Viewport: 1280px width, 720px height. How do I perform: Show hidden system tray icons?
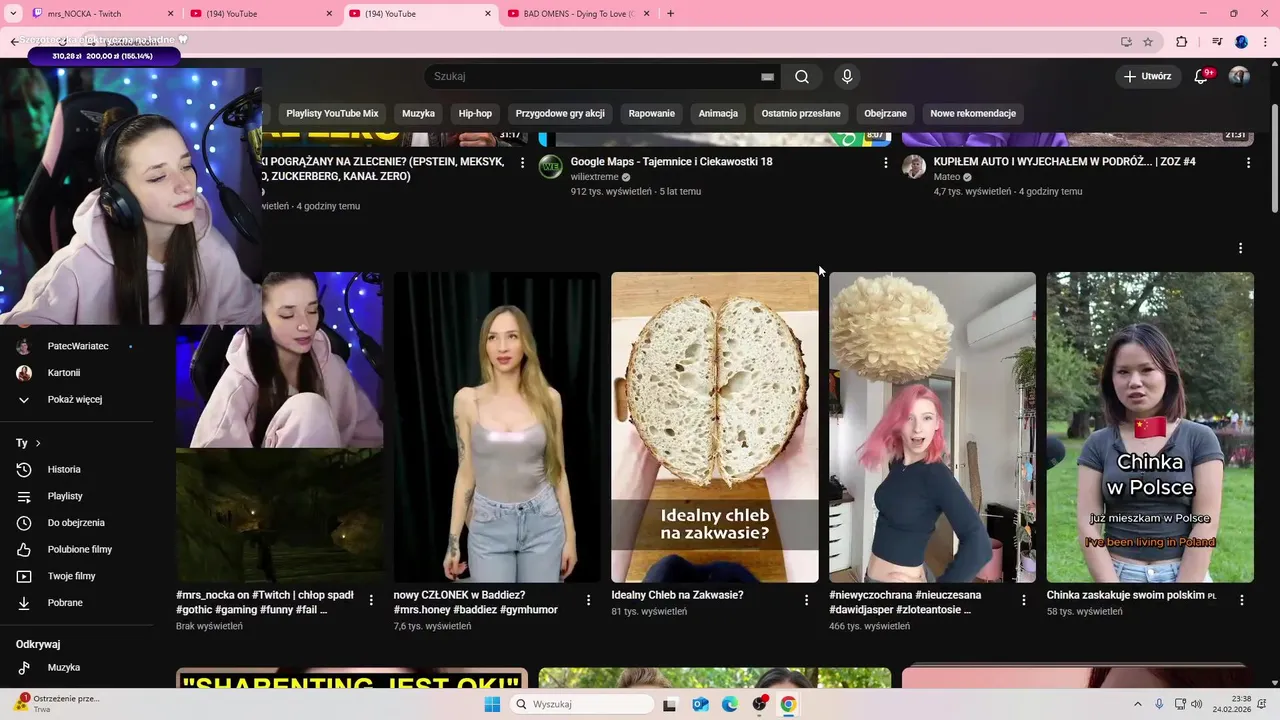[x=1137, y=704]
